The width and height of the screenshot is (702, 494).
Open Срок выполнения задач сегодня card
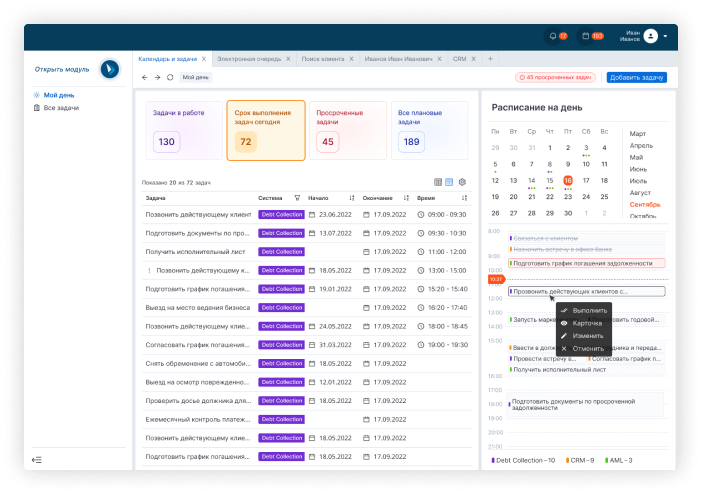(266, 130)
